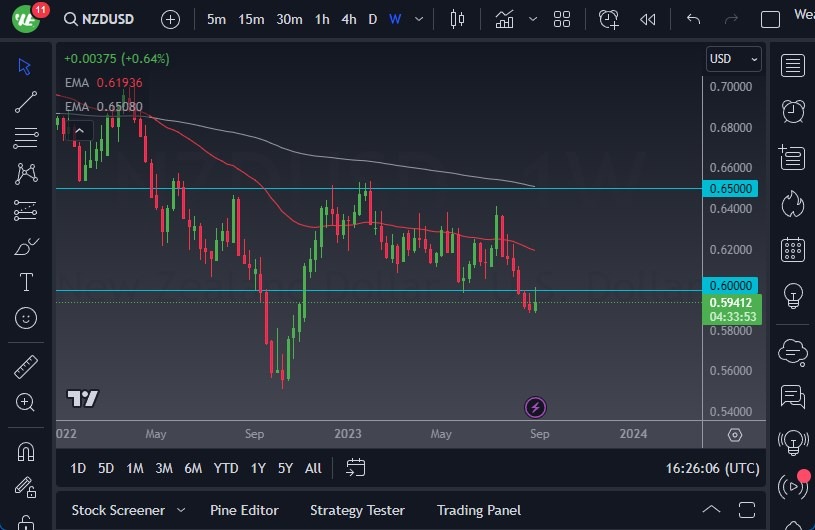
Task: Collapse the indicator legend arrow
Action: [80, 129]
